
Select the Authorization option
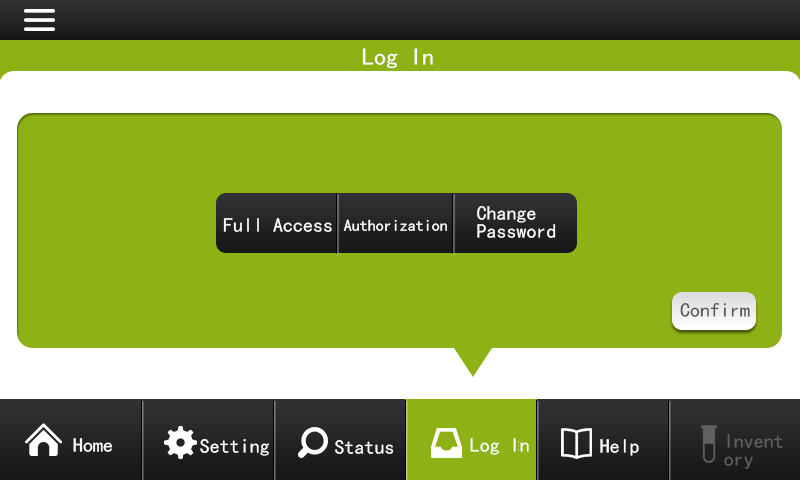(395, 223)
